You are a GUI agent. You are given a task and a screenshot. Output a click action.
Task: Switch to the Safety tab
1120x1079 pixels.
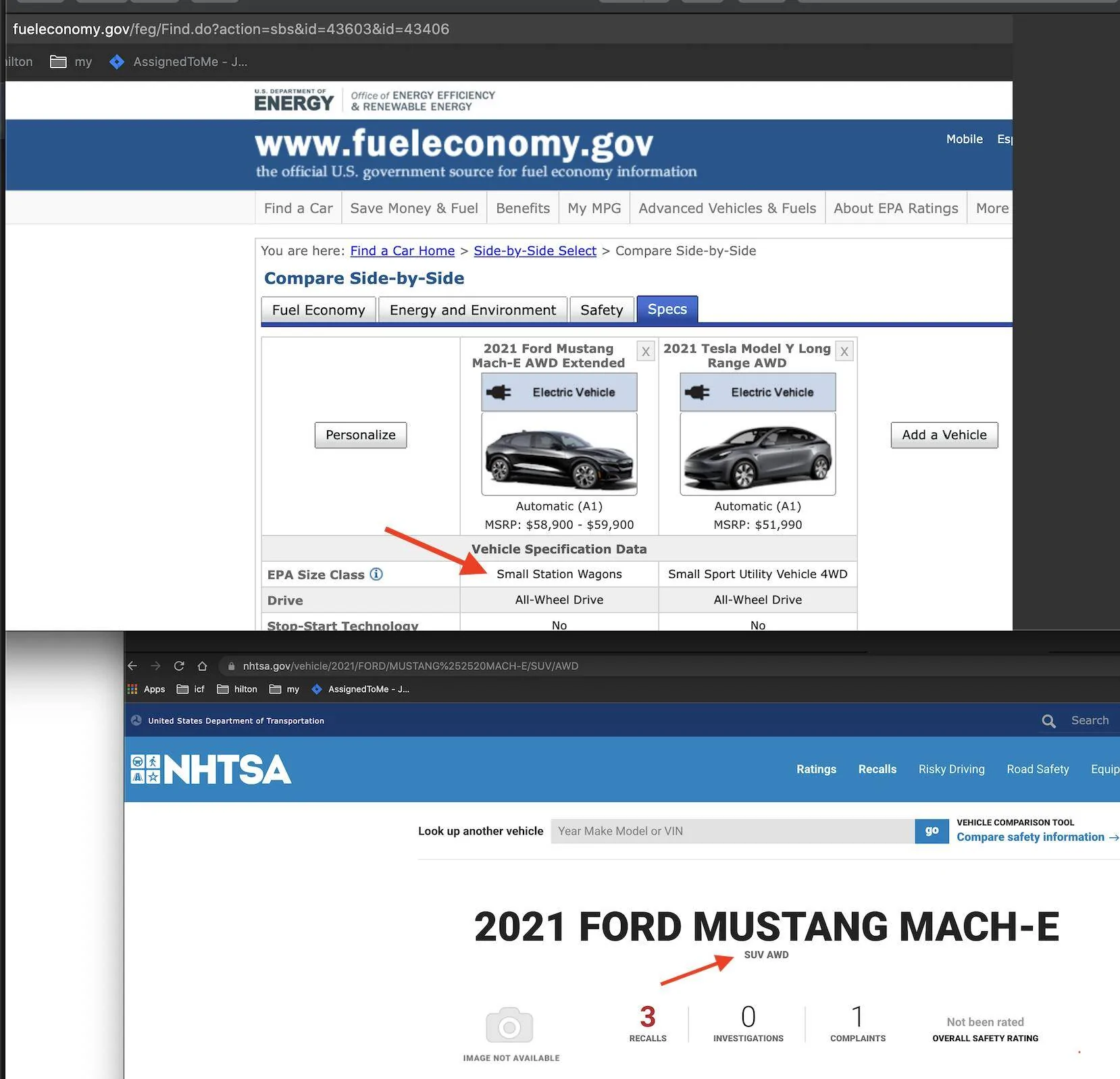click(601, 310)
